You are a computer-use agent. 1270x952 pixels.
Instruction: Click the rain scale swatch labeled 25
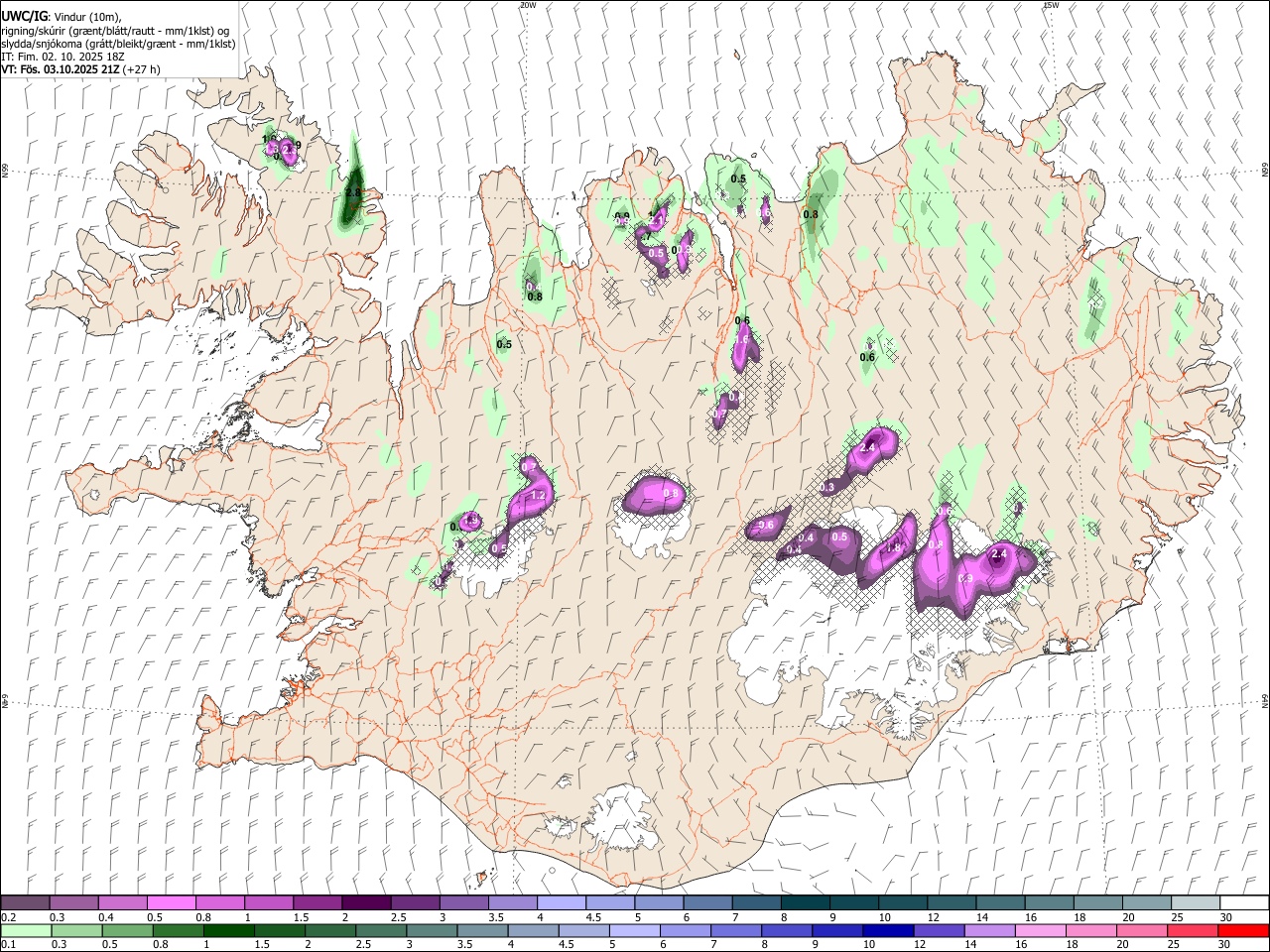point(1193,930)
